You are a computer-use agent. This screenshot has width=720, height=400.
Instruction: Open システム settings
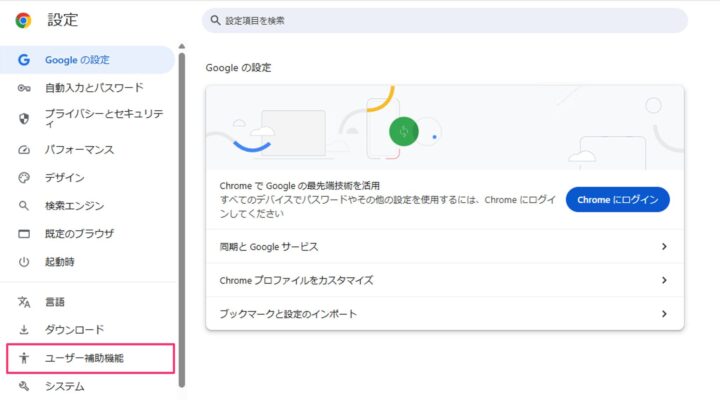pos(87,386)
